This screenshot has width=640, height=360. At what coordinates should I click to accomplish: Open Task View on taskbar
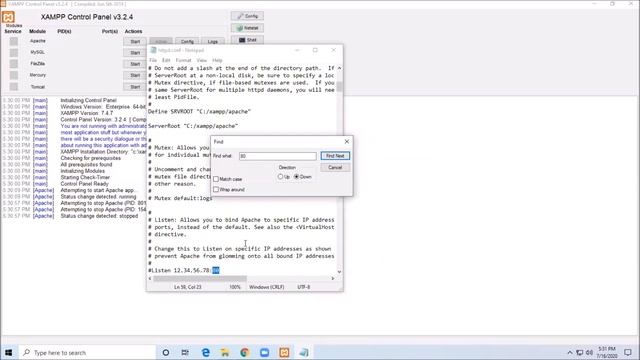pos(185,352)
